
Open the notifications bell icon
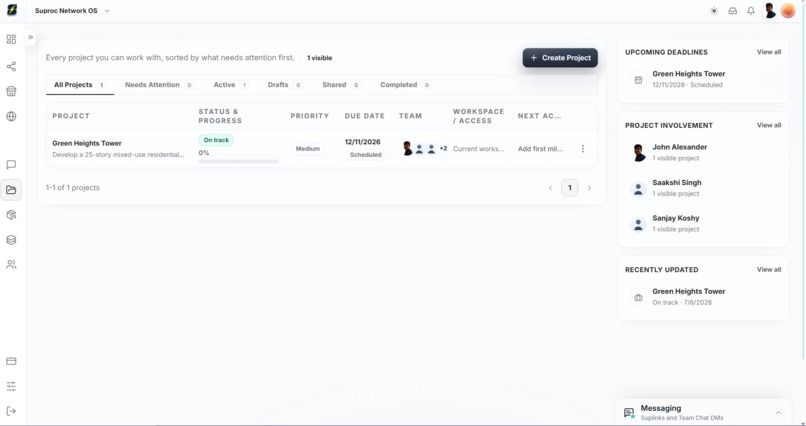pos(751,11)
